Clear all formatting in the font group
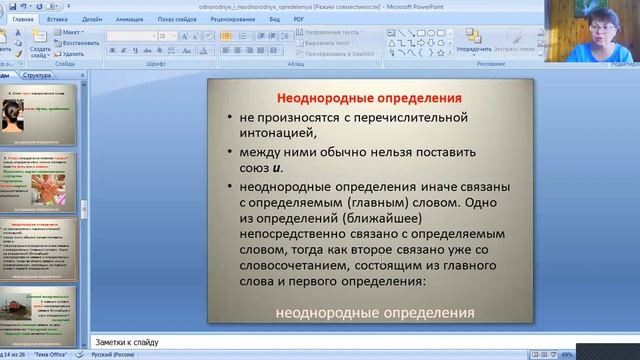 209,36
